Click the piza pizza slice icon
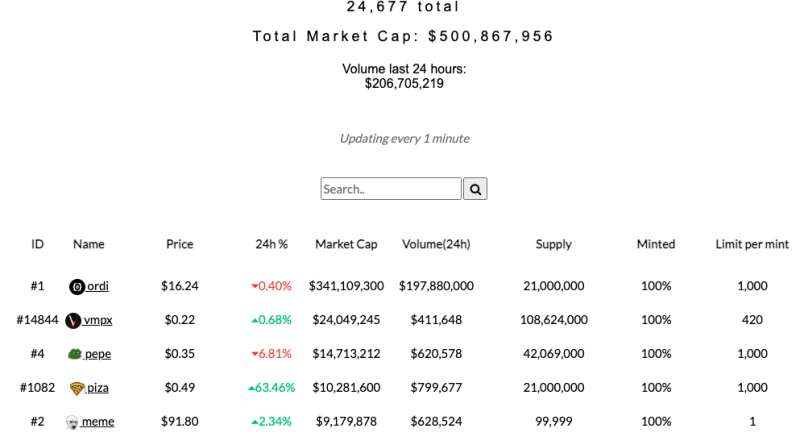 point(77,388)
